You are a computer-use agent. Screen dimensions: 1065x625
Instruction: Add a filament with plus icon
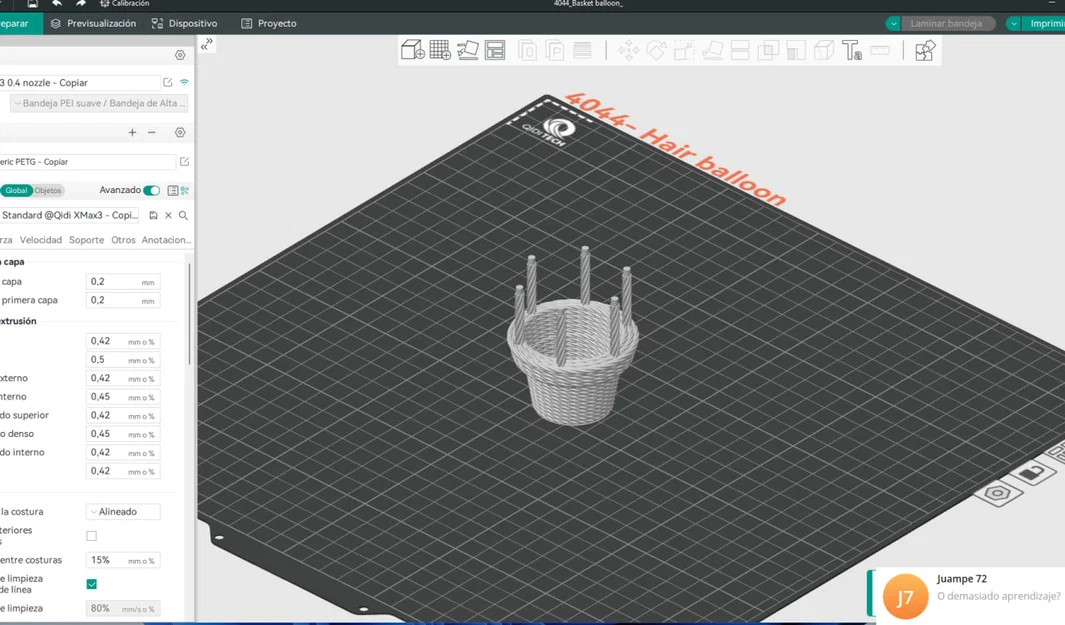(x=132, y=132)
